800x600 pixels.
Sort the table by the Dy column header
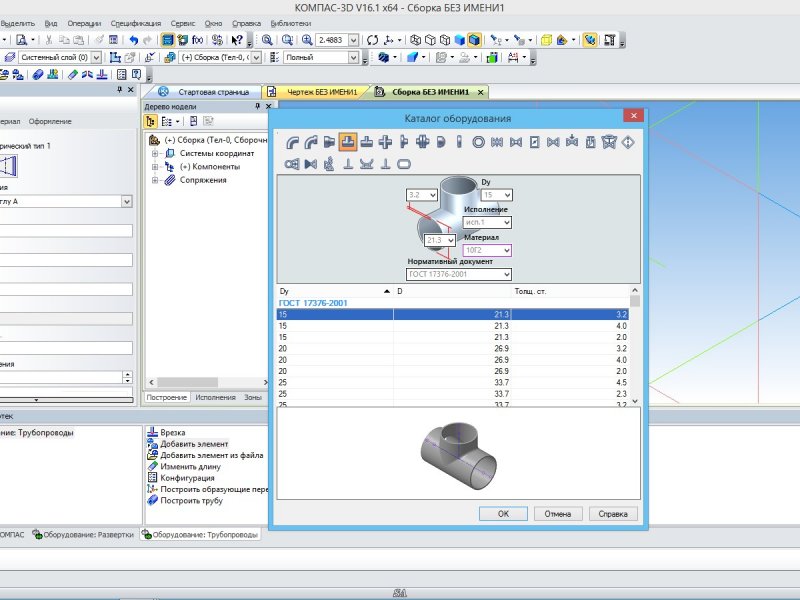(335, 291)
